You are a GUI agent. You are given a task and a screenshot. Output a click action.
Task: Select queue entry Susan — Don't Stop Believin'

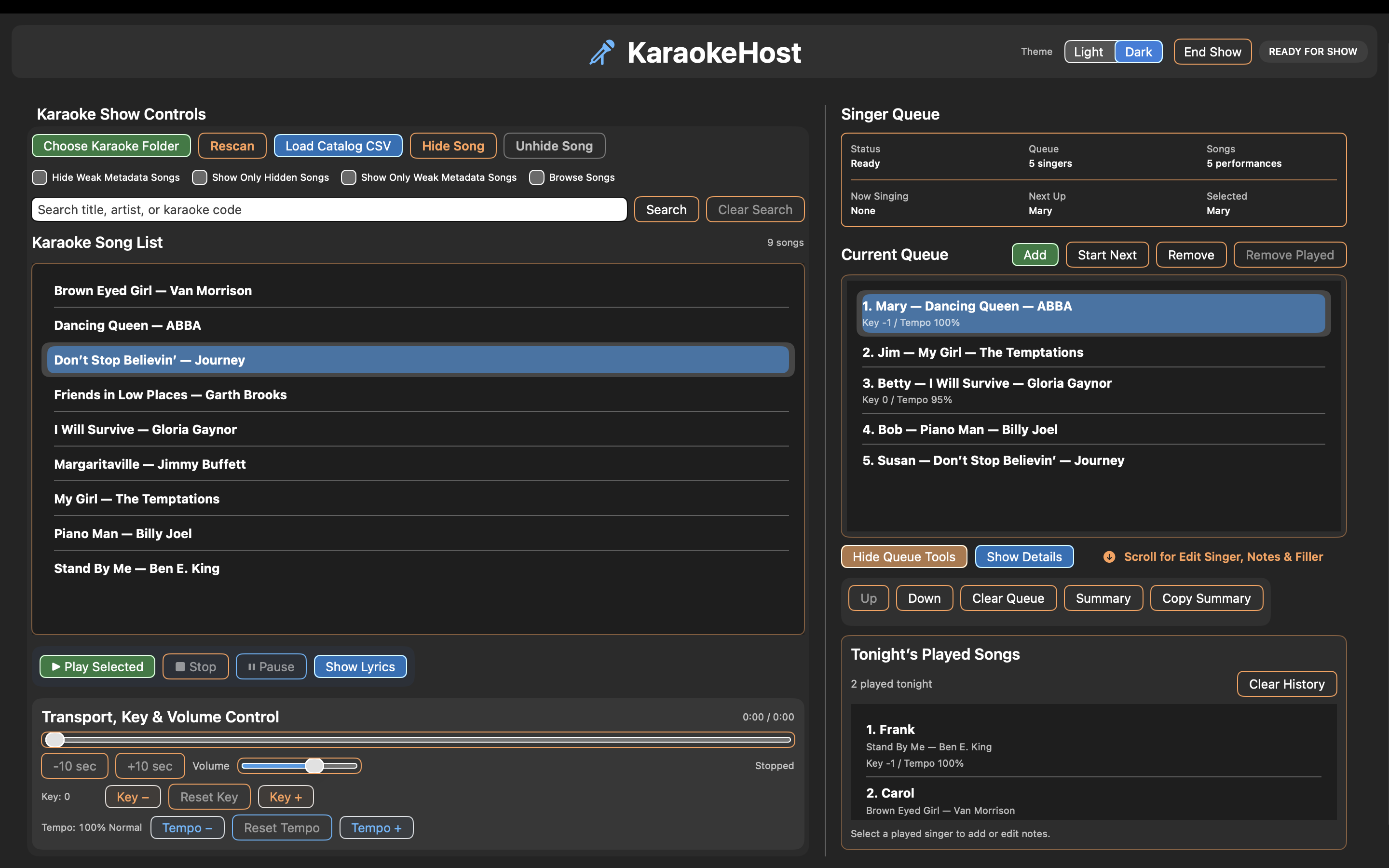click(1093, 461)
